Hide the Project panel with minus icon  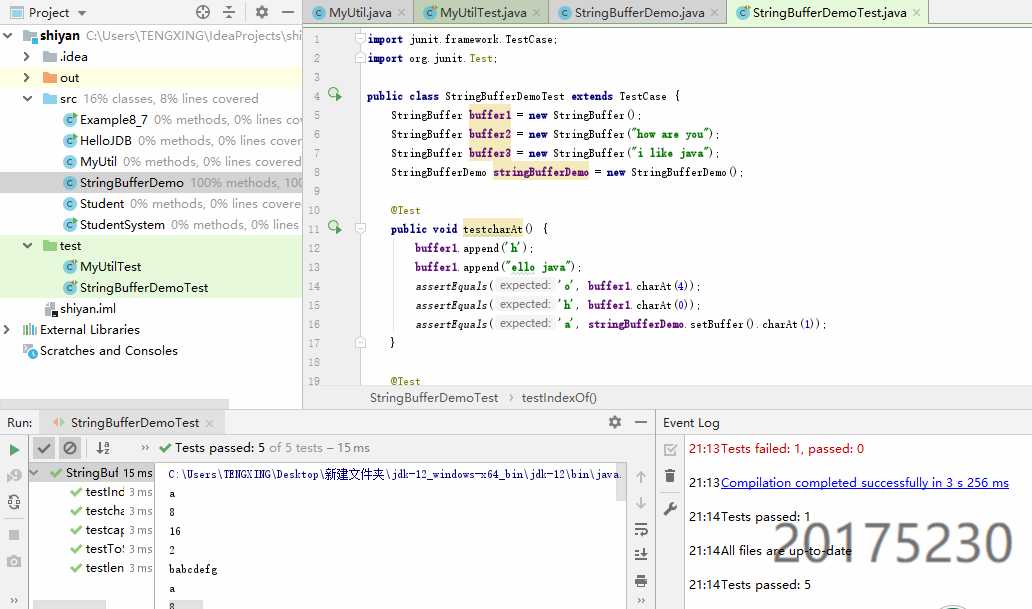[288, 13]
